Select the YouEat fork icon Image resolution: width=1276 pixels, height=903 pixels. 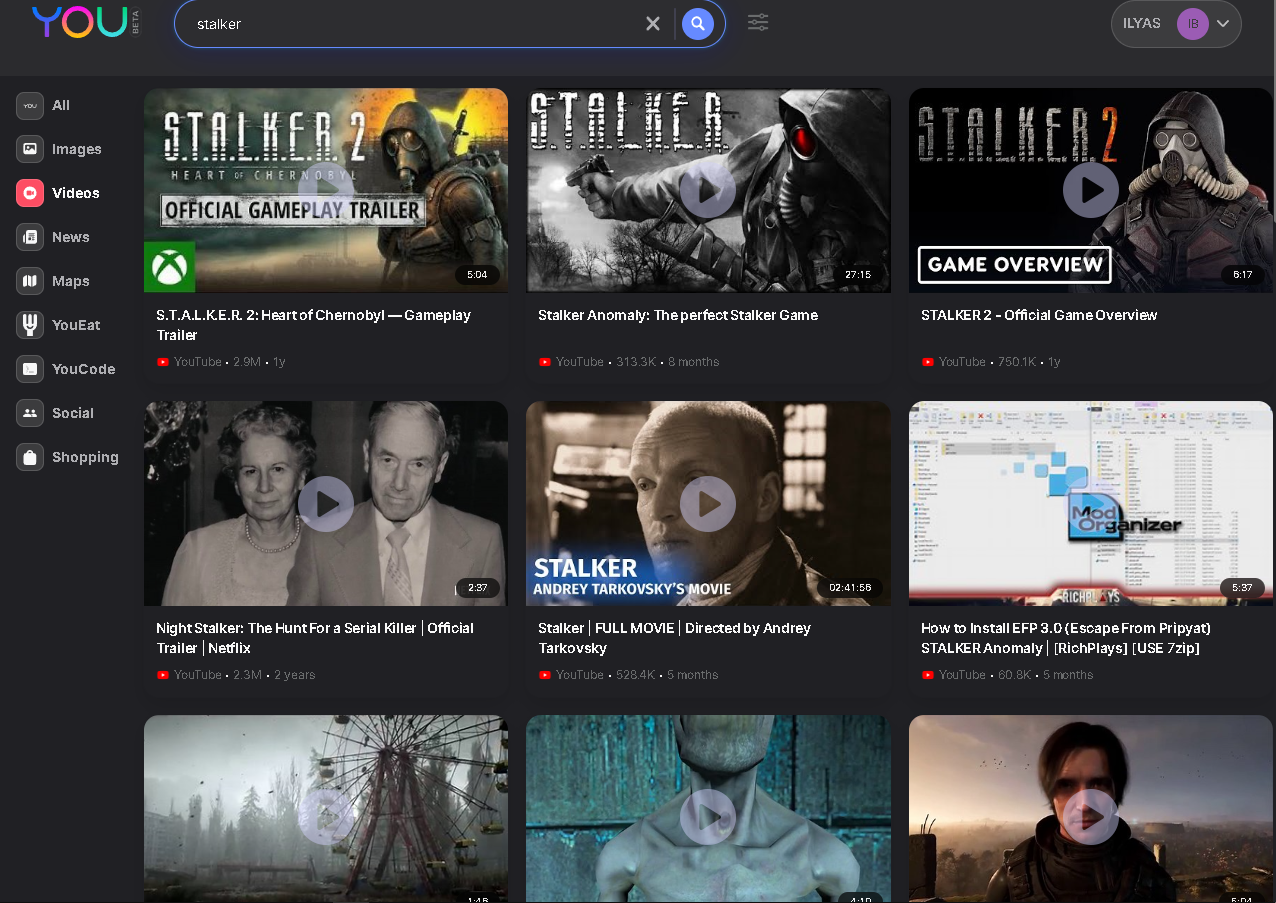coord(30,325)
